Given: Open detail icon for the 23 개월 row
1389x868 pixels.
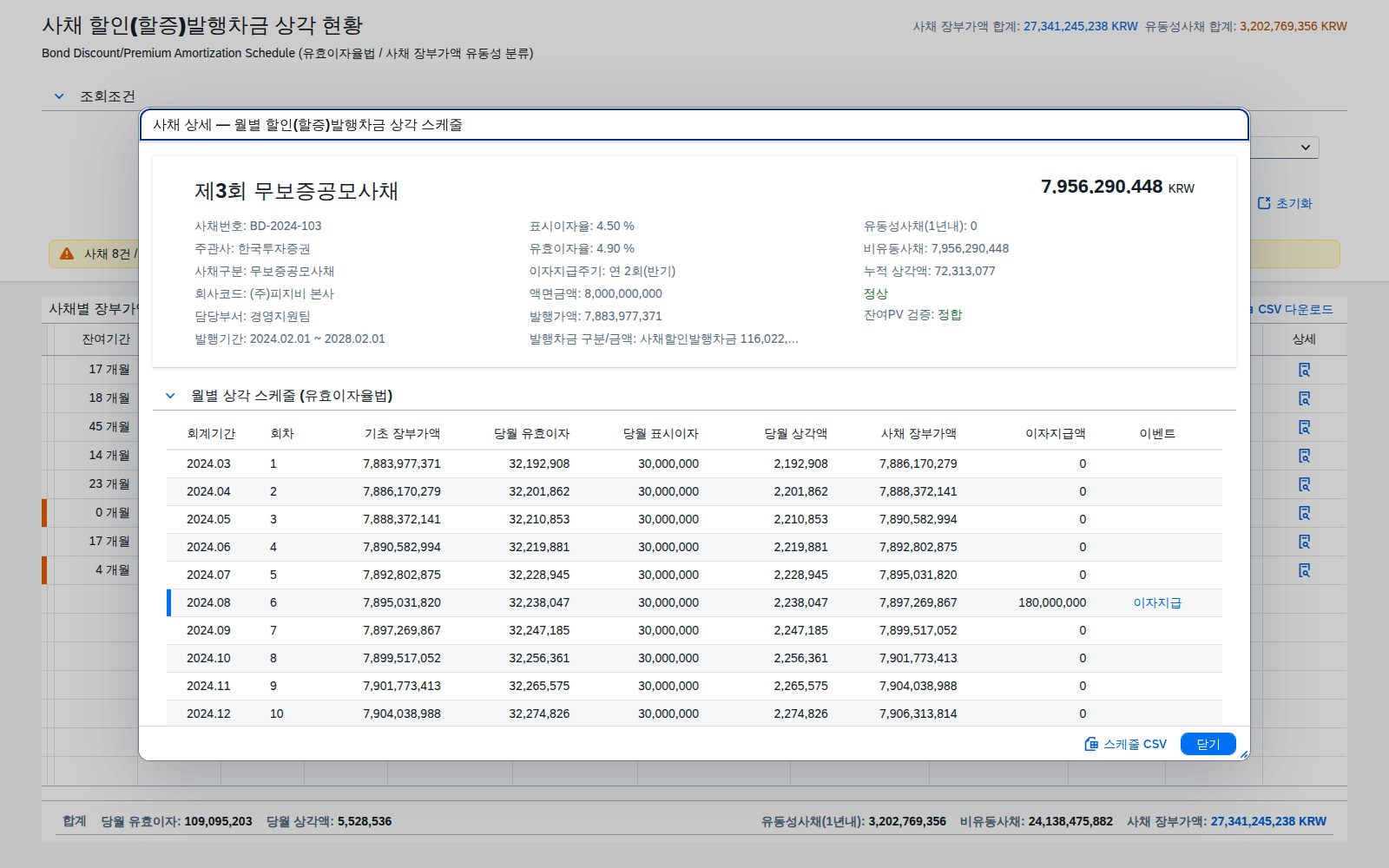Looking at the screenshot, I should click(x=1304, y=484).
